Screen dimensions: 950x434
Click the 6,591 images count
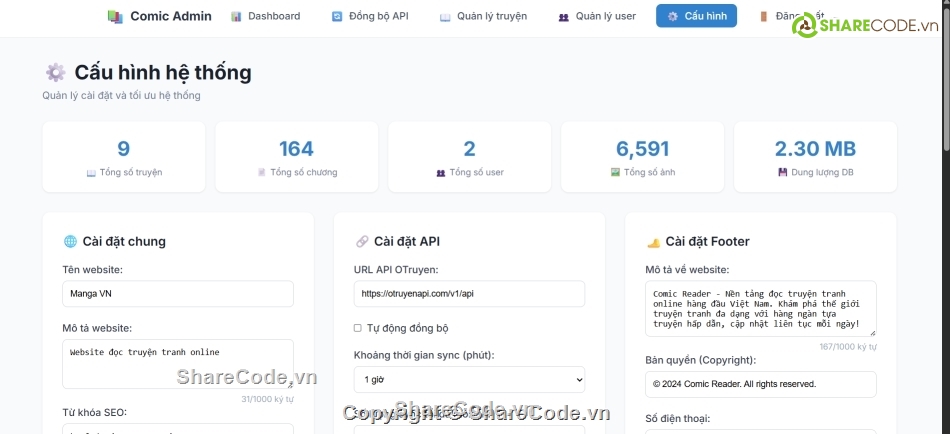[x=642, y=149]
